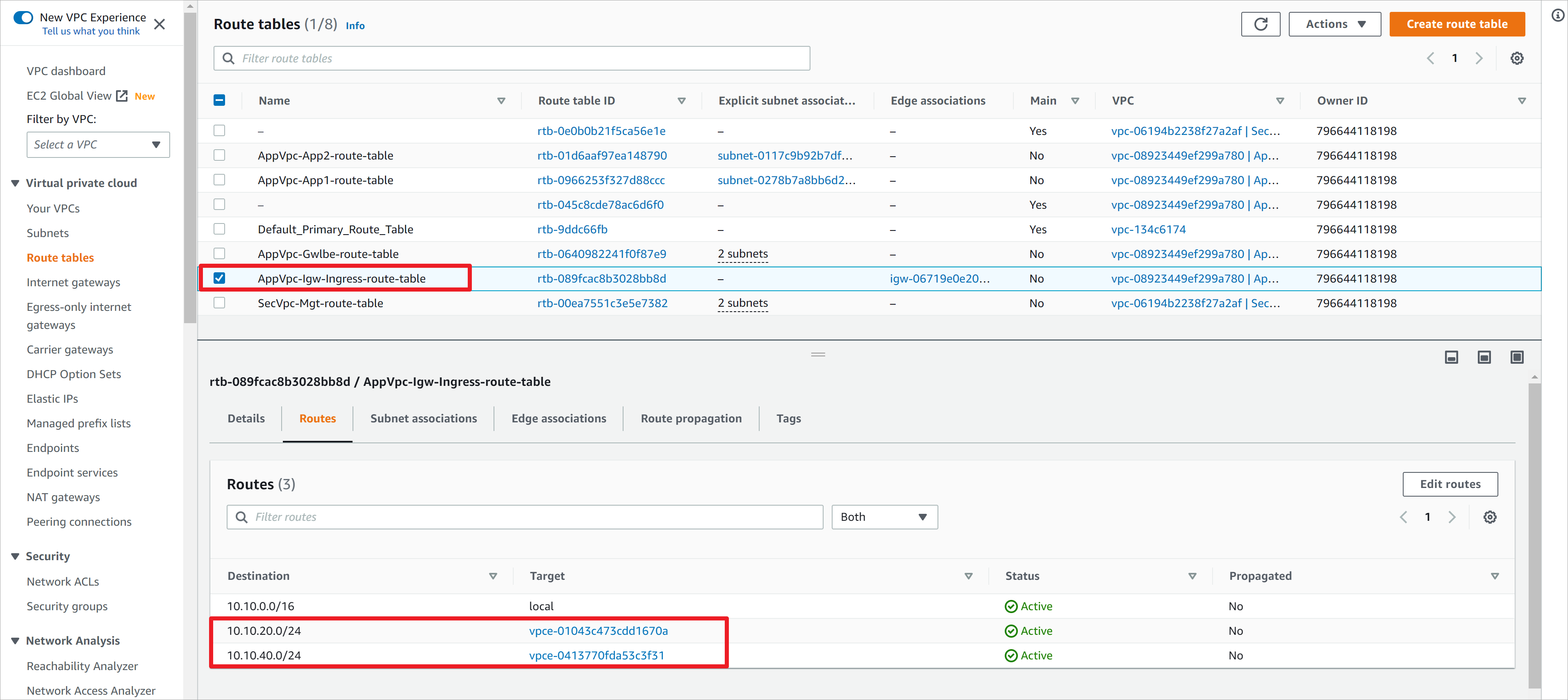Open vpce-0413770fda53c3f31 target link

click(596, 656)
